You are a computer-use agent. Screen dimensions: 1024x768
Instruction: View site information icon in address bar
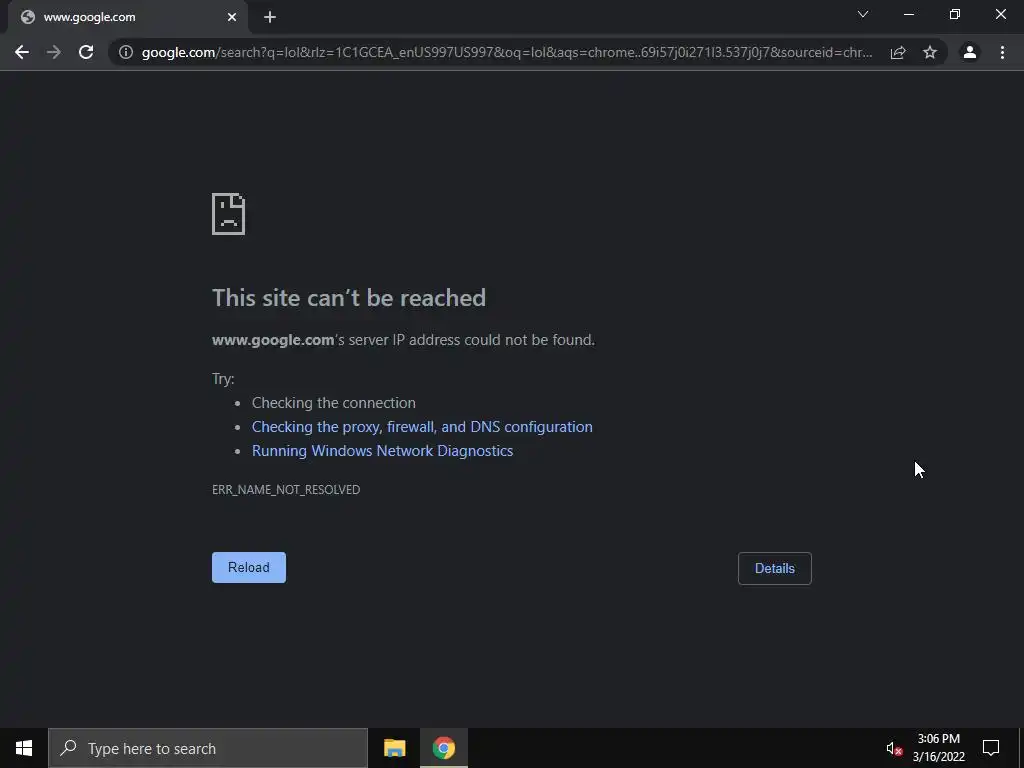126,52
